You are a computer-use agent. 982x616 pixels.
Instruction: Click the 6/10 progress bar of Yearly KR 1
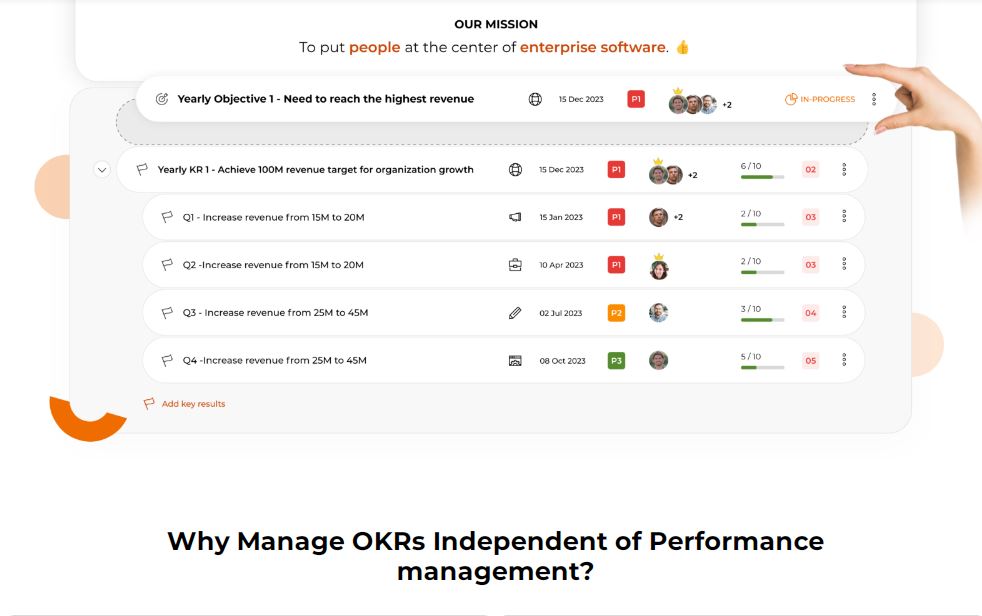pos(762,177)
